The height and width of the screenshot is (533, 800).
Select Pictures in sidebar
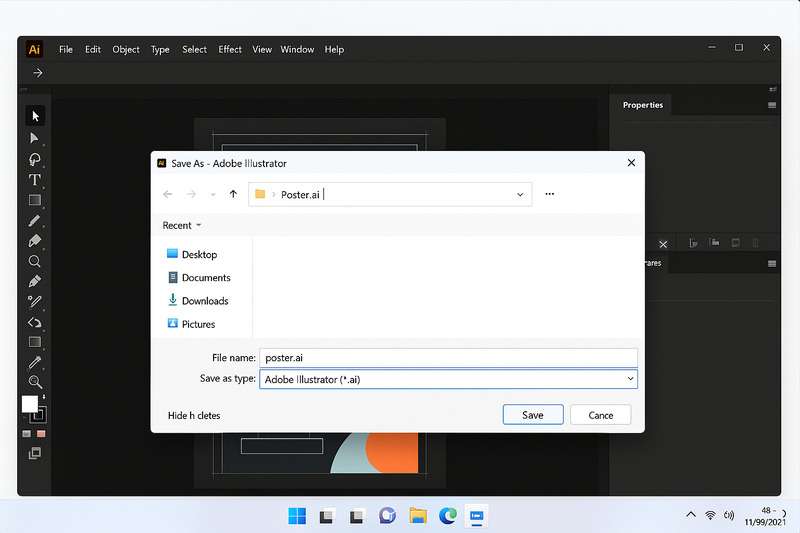coord(191,324)
